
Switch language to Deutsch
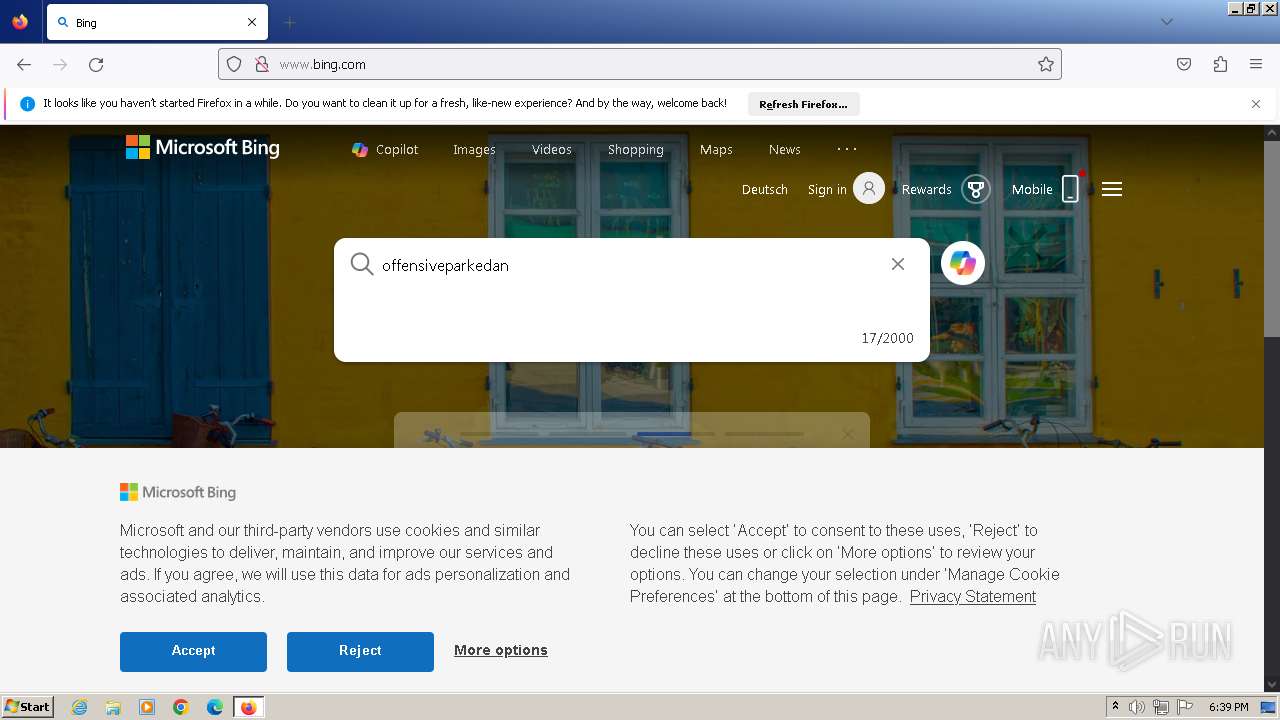[765, 189]
